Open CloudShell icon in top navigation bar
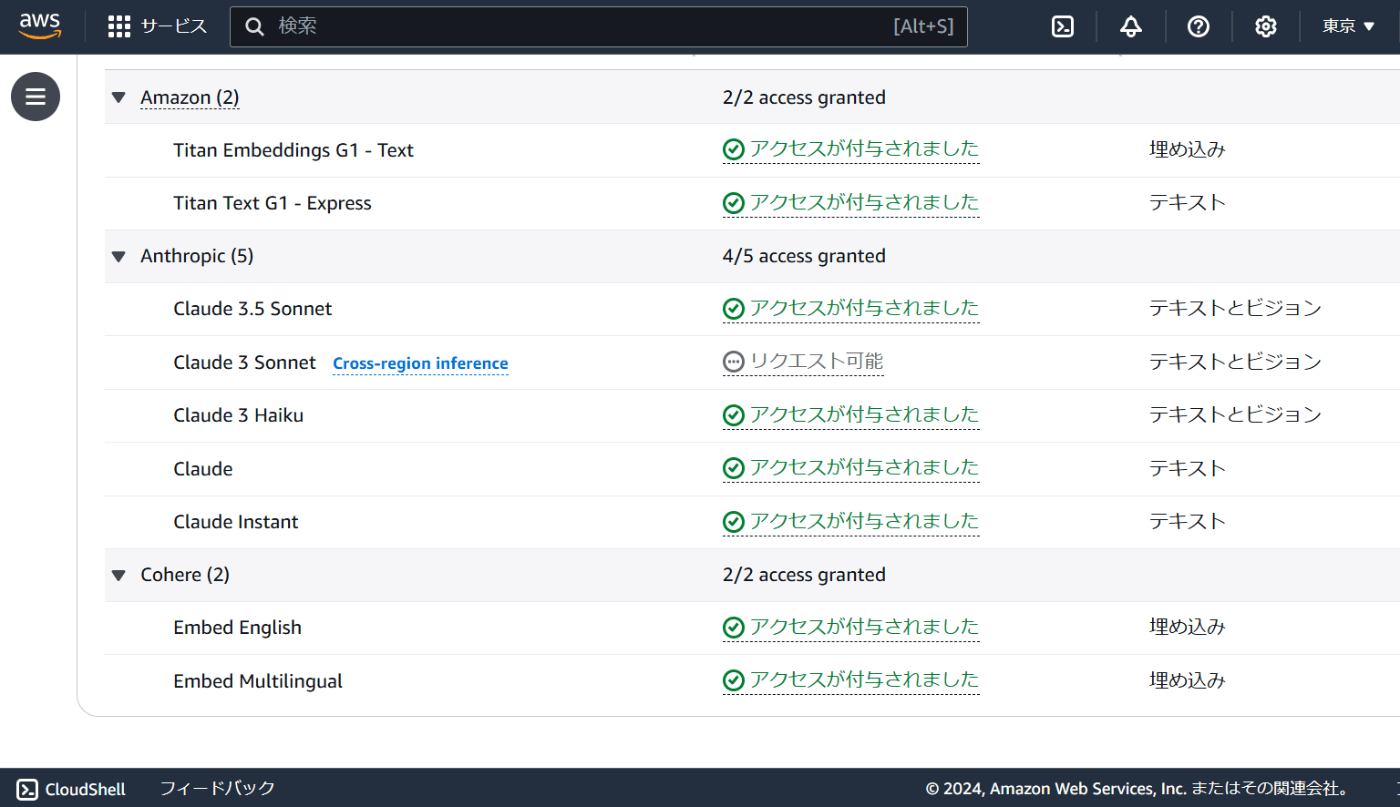Viewport: 1400px width, 807px height. pos(1063,27)
